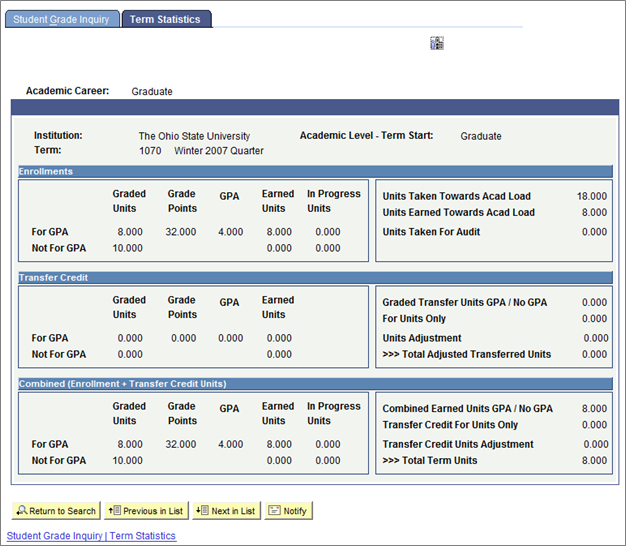The width and height of the screenshot is (626, 546).
Task: Click the Institution: label
Action: (58, 135)
